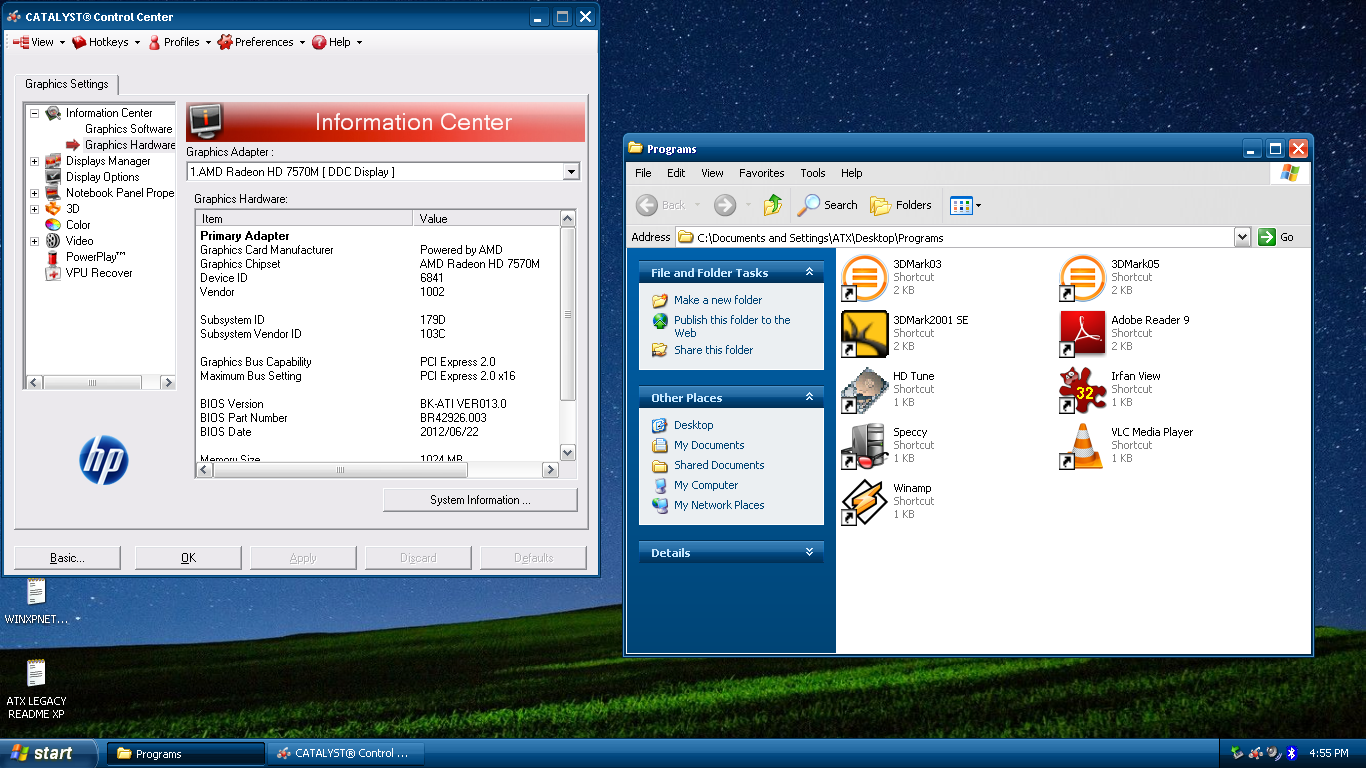This screenshot has height=768, width=1366.
Task: Open the View menu in Catalyst
Action: [x=38, y=42]
